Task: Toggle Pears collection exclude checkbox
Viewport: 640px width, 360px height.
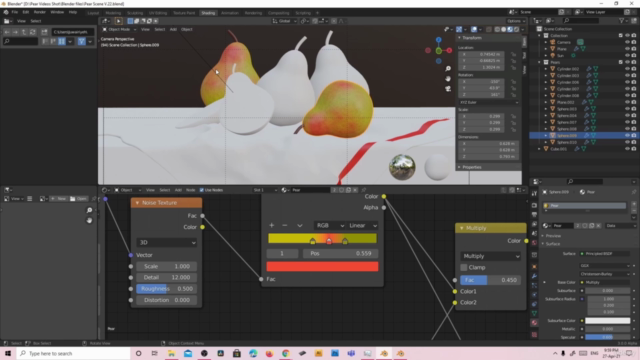Action: [621, 62]
